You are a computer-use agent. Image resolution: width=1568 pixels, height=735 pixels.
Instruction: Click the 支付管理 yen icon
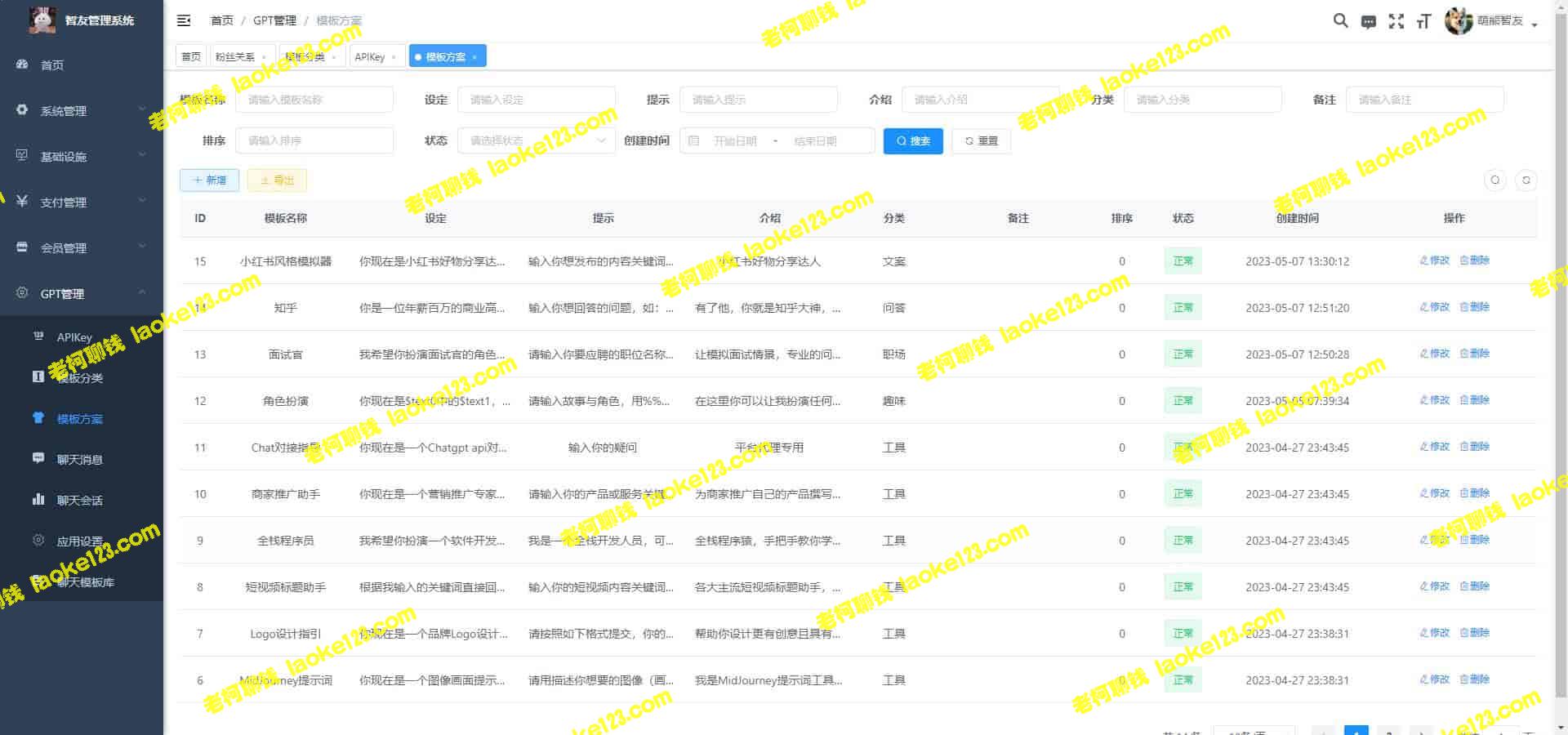click(22, 201)
